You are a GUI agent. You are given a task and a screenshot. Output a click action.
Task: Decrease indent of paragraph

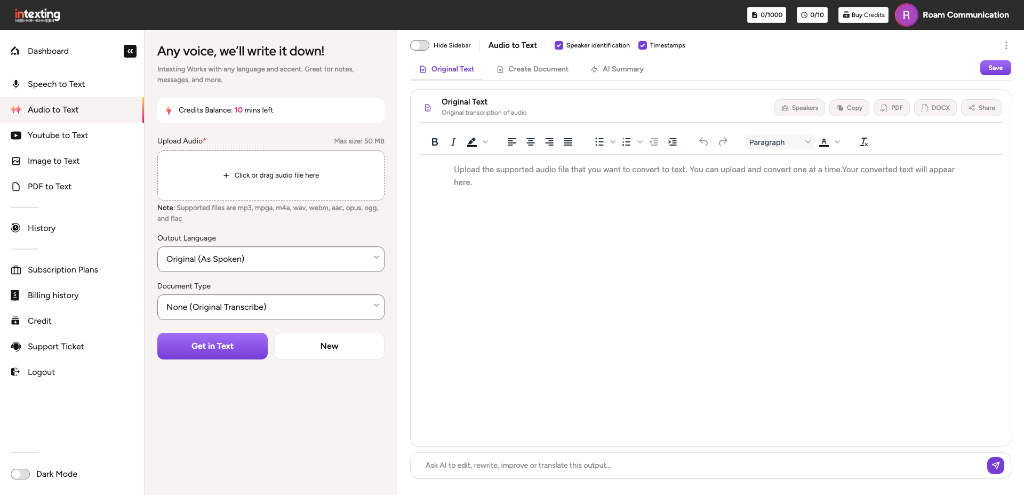point(654,142)
